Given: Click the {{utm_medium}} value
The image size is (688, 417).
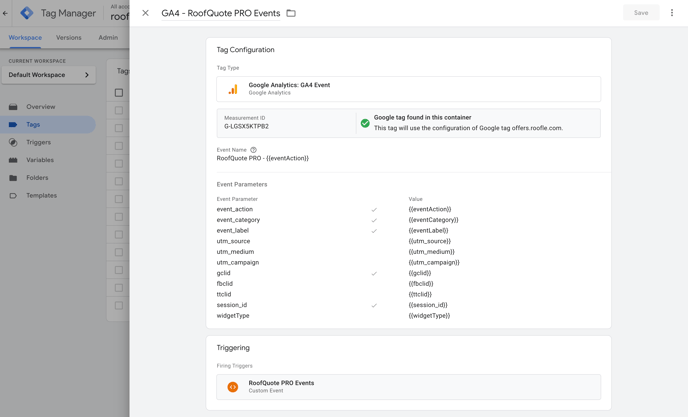Looking at the screenshot, I should click(x=431, y=252).
